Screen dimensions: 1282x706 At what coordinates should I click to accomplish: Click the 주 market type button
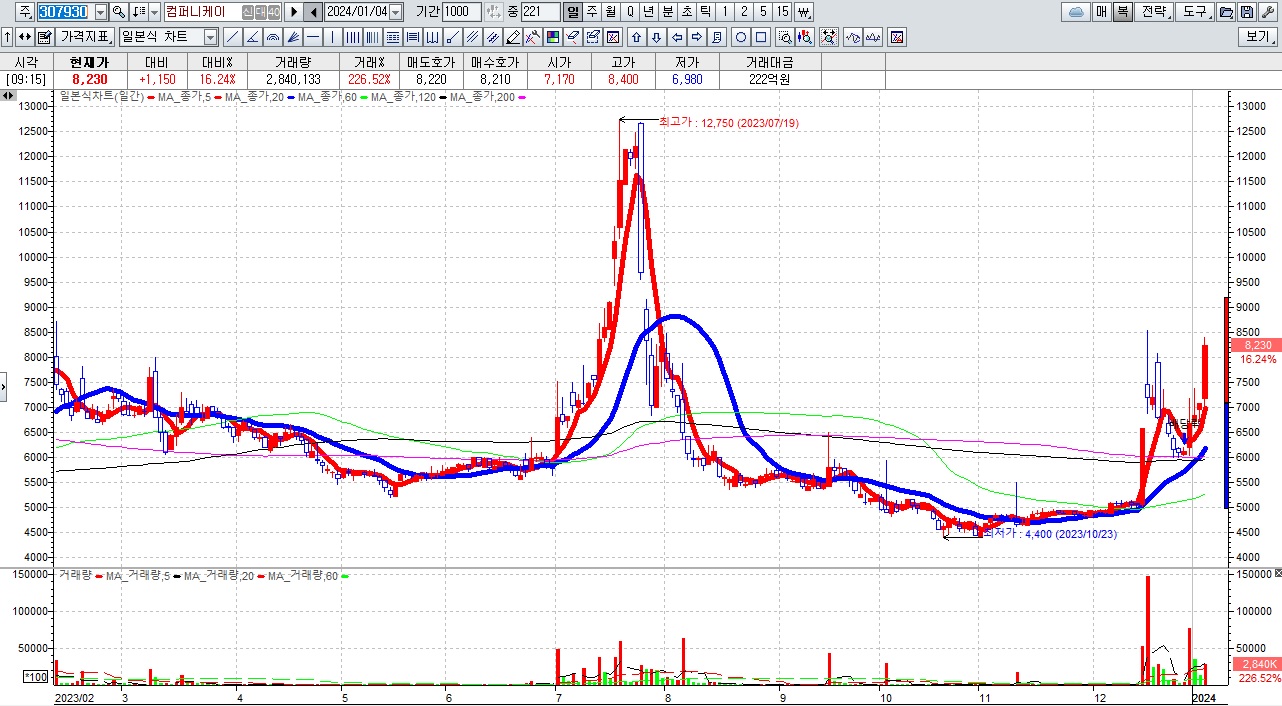point(25,12)
